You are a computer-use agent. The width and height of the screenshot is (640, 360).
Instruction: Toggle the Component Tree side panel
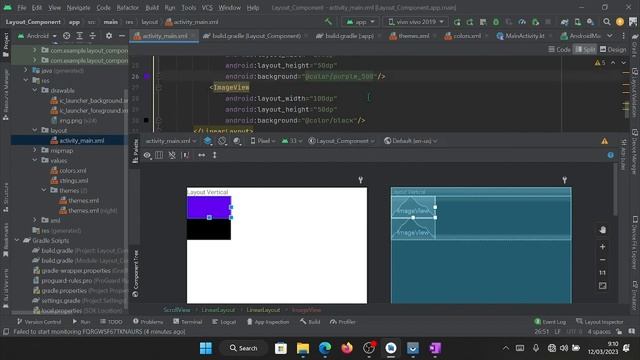[136, 273]
